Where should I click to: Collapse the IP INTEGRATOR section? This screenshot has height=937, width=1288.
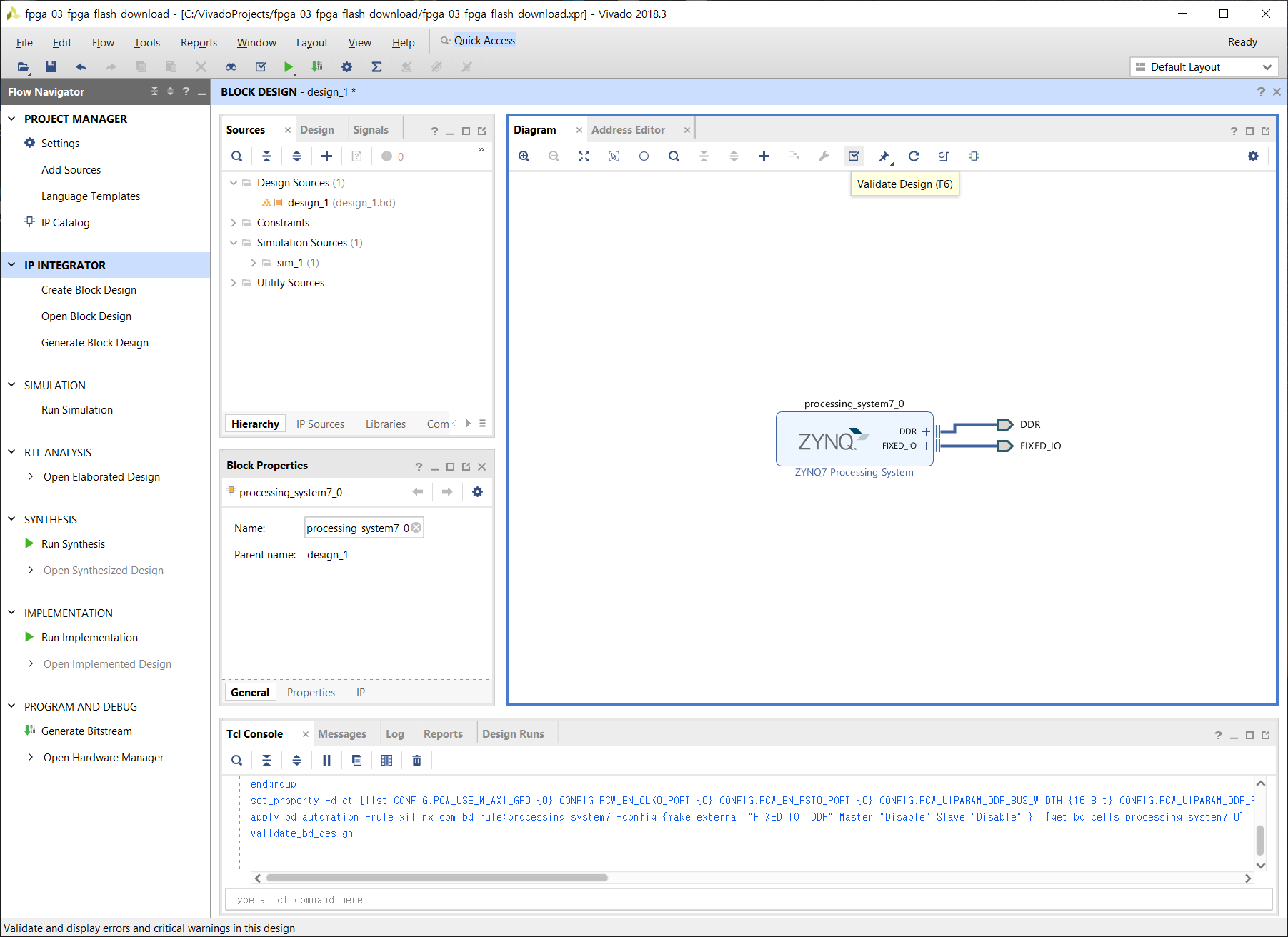coord(11,265)
